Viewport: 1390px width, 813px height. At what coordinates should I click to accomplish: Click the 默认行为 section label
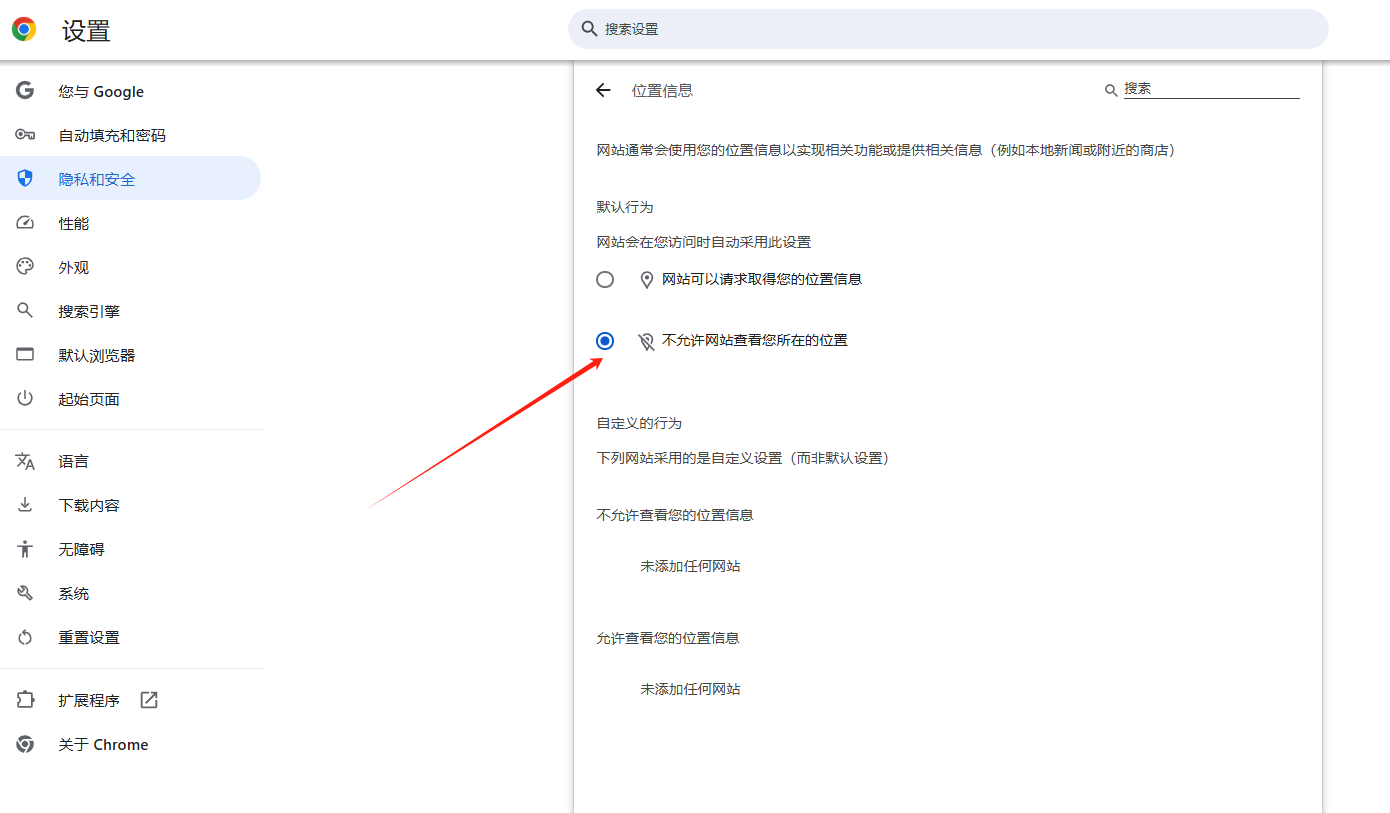(625, 207)
